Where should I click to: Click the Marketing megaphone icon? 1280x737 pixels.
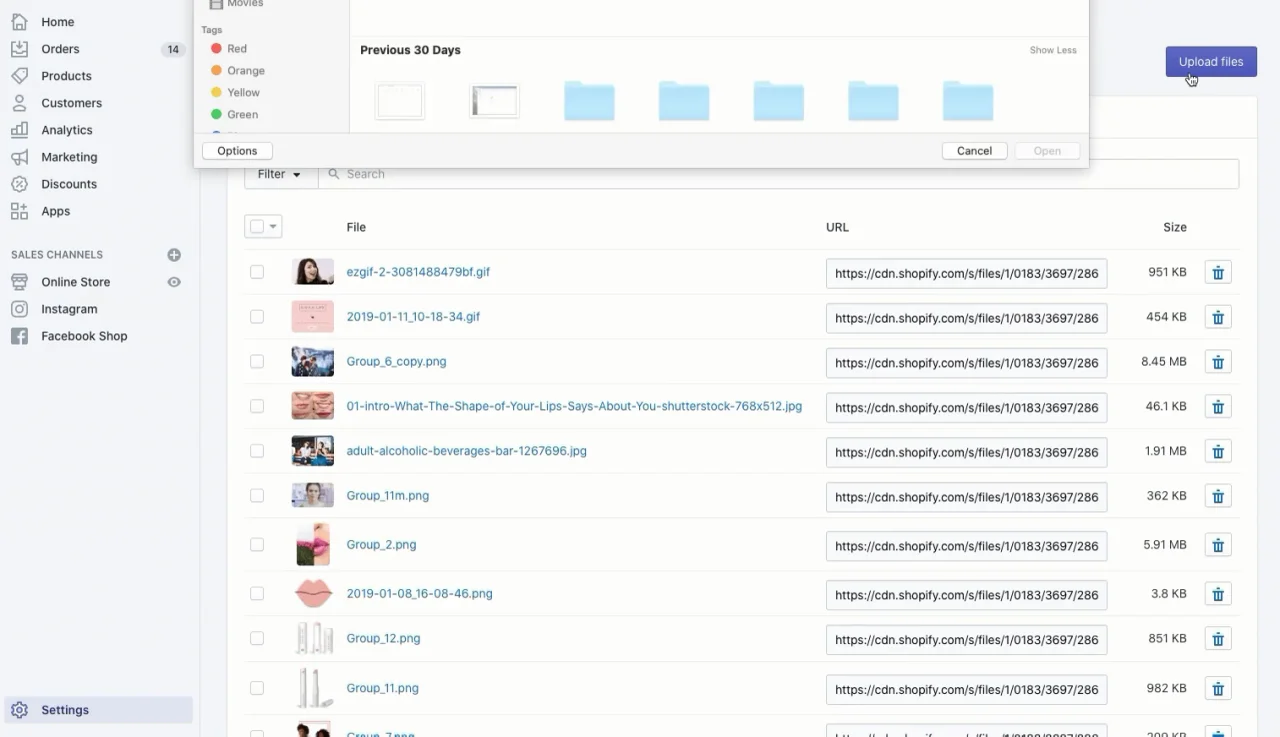pos(19,157)
